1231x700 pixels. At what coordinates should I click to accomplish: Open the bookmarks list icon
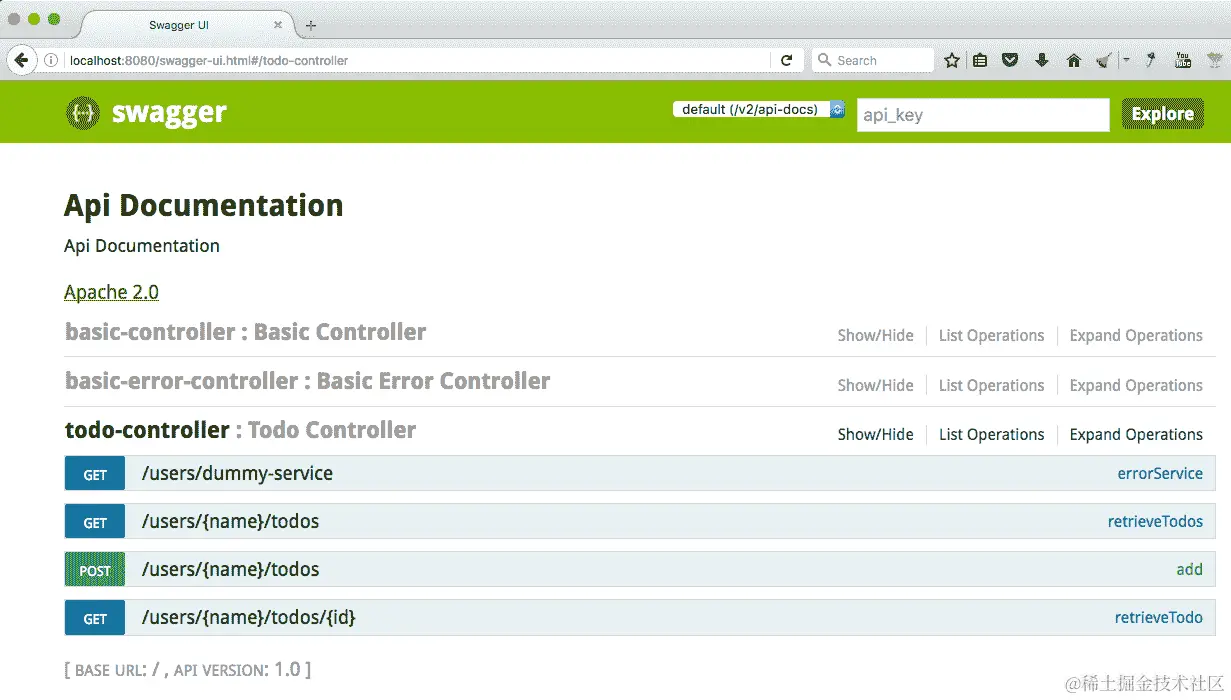coord(981,61)
